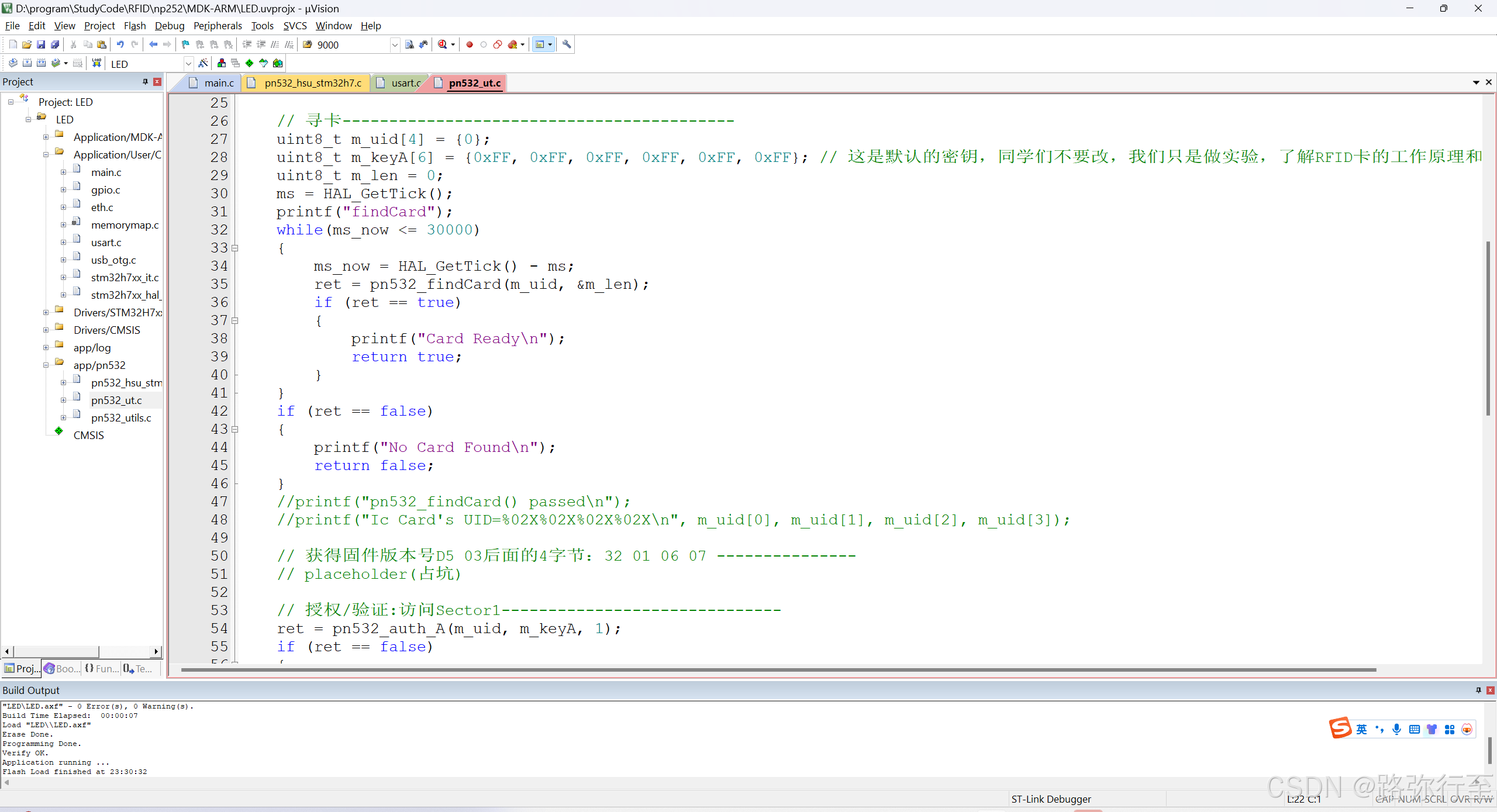Click the project tree horizontal scrollbar

57,651
